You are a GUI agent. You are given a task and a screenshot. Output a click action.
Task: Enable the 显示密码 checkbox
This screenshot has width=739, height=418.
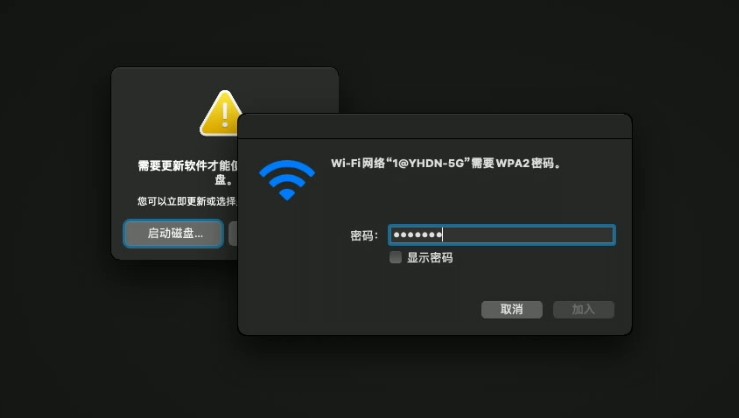[x=395, y=257]
